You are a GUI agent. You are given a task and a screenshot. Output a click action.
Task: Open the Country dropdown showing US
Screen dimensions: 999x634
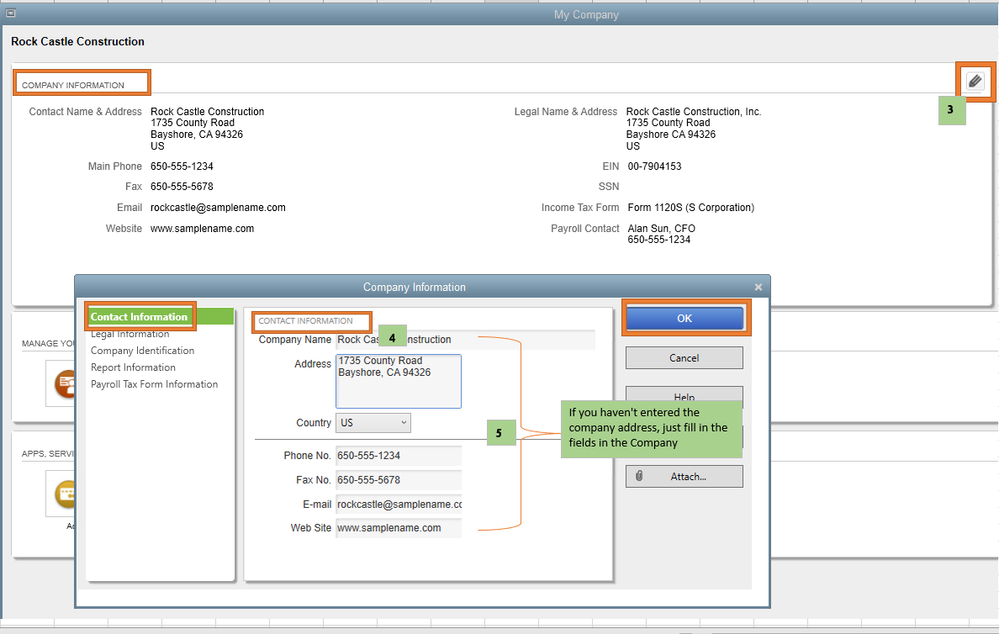[373, 423]
